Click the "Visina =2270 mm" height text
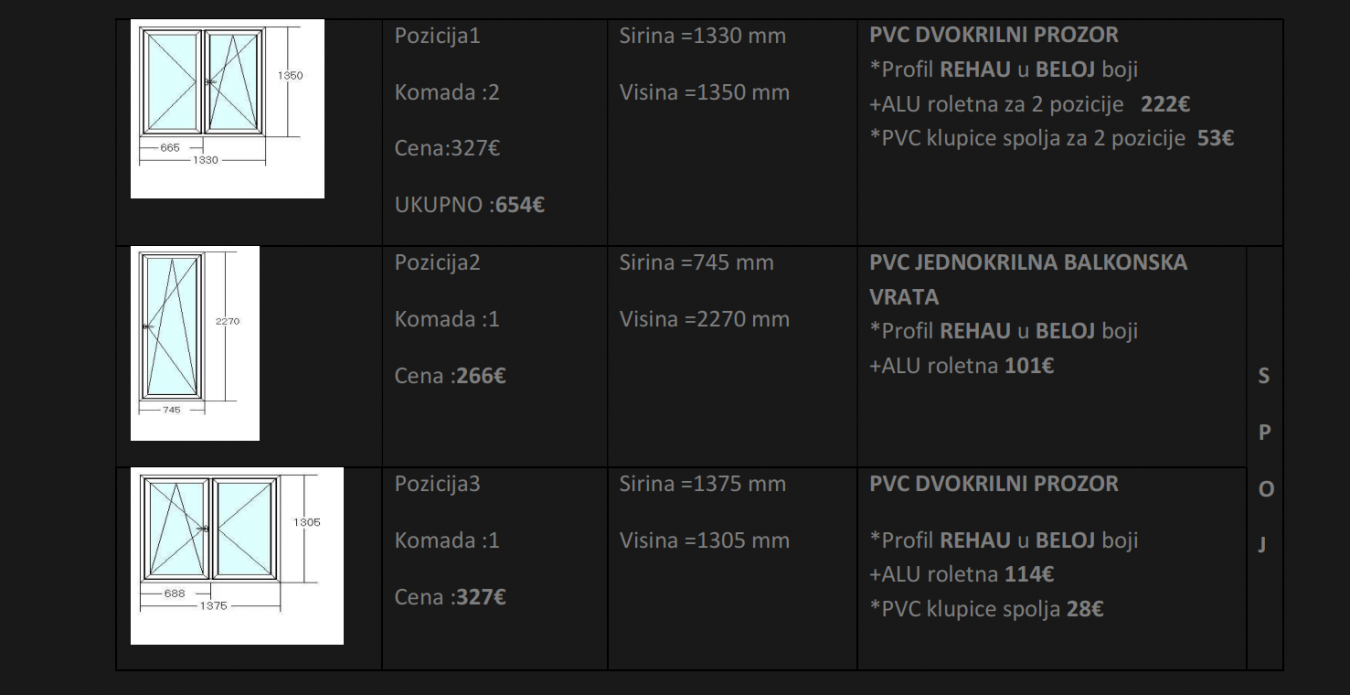The height and width of the screenshot is (695, 1350). point(704,320)
